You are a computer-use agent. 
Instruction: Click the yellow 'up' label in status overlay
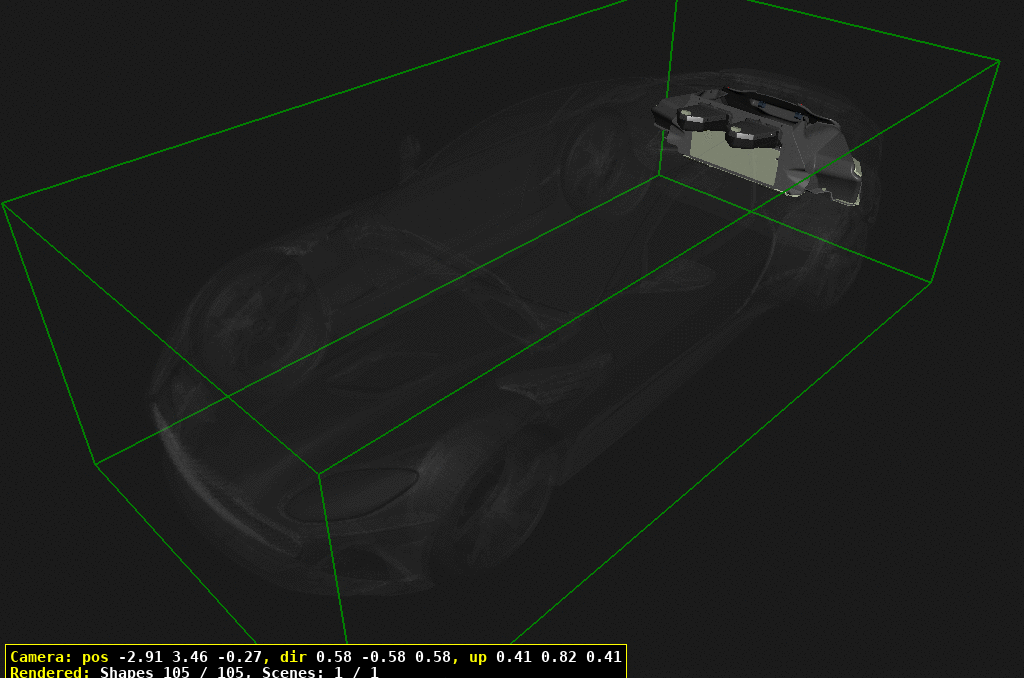coord(480,657)
